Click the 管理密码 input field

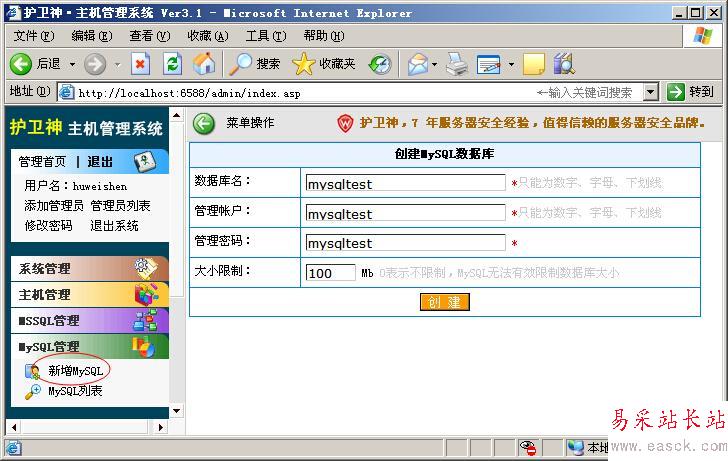pyautogui.click(x=405, y=242)
